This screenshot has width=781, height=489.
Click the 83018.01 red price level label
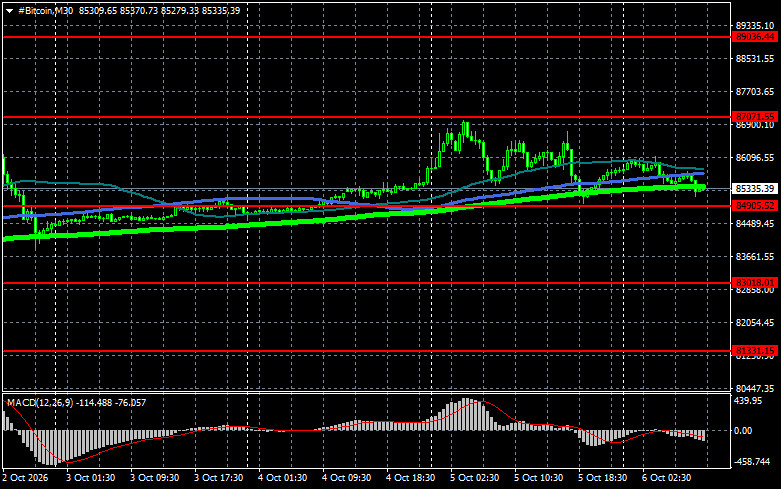coord(755,283)
